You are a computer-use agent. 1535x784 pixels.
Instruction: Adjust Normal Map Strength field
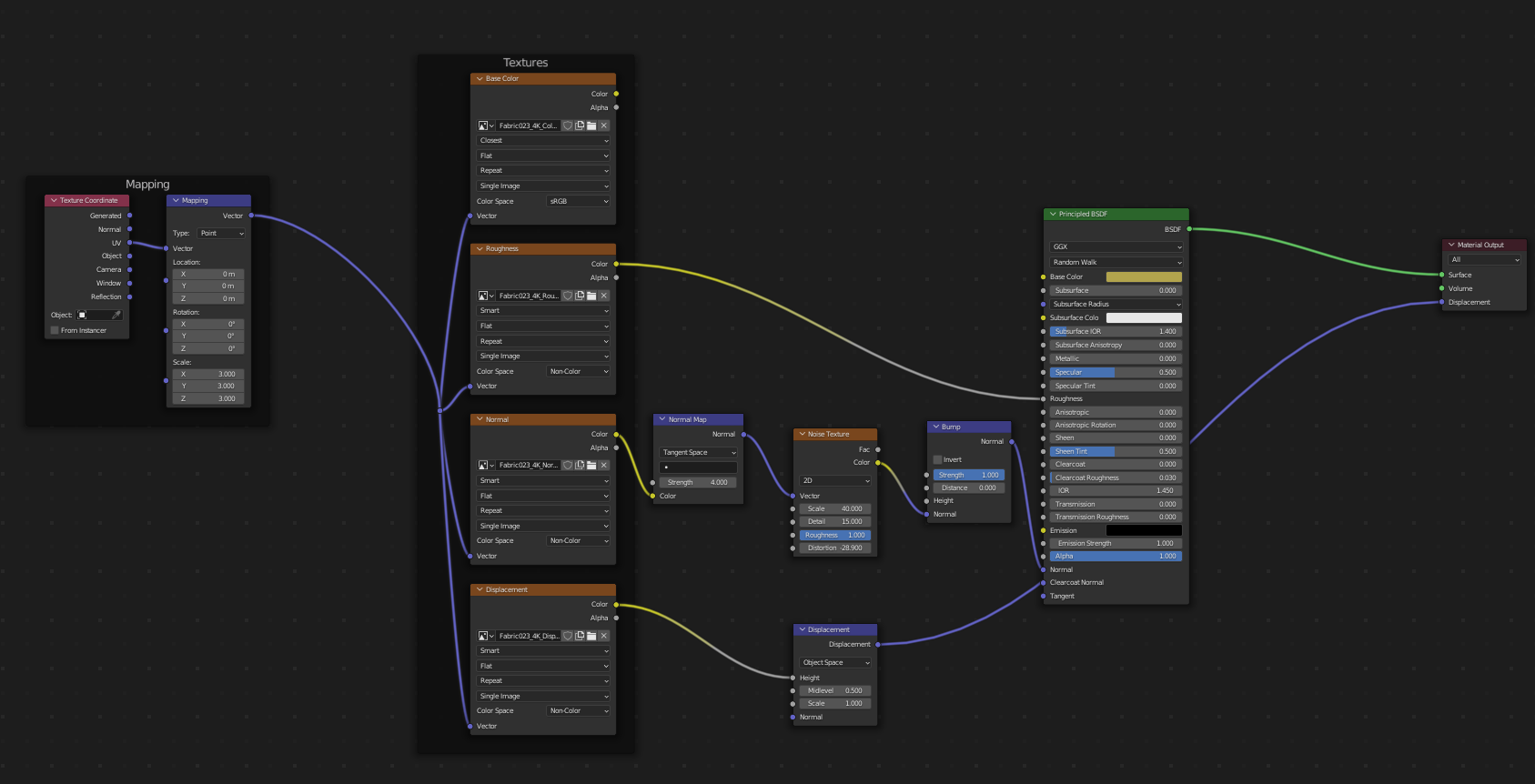click(x=699, y=482)
